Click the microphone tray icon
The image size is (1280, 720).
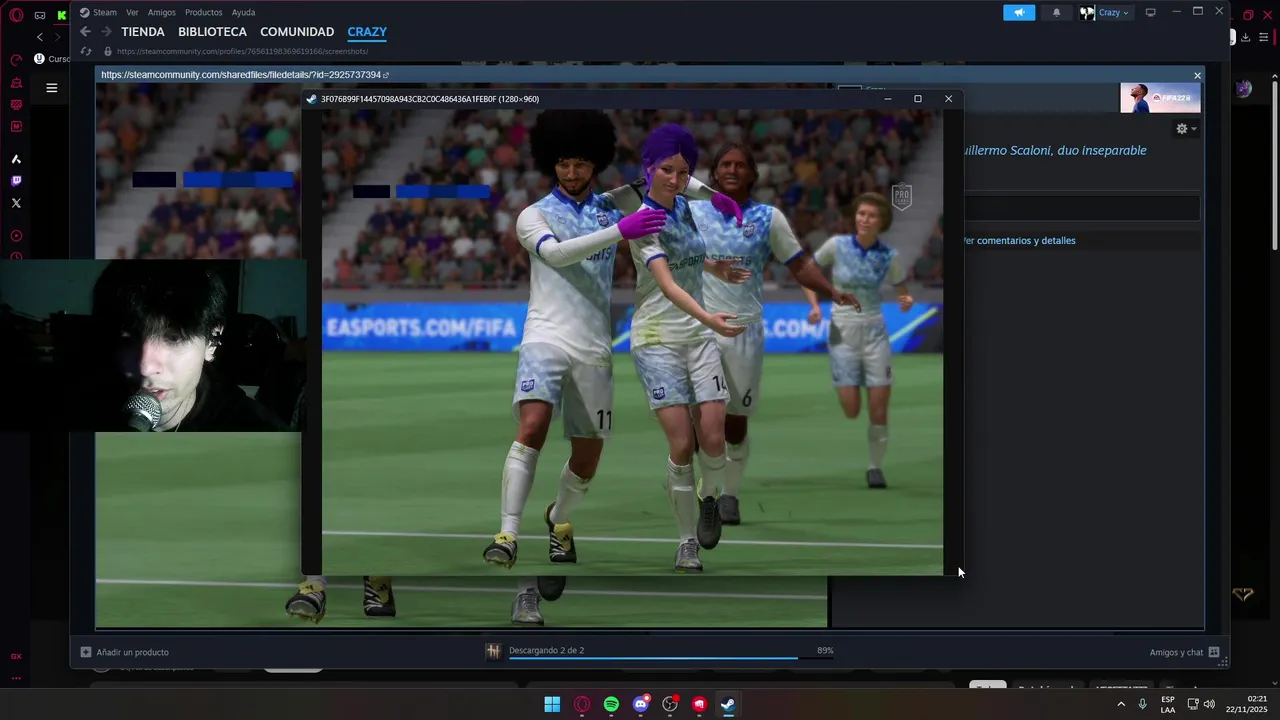point(1142,704)
